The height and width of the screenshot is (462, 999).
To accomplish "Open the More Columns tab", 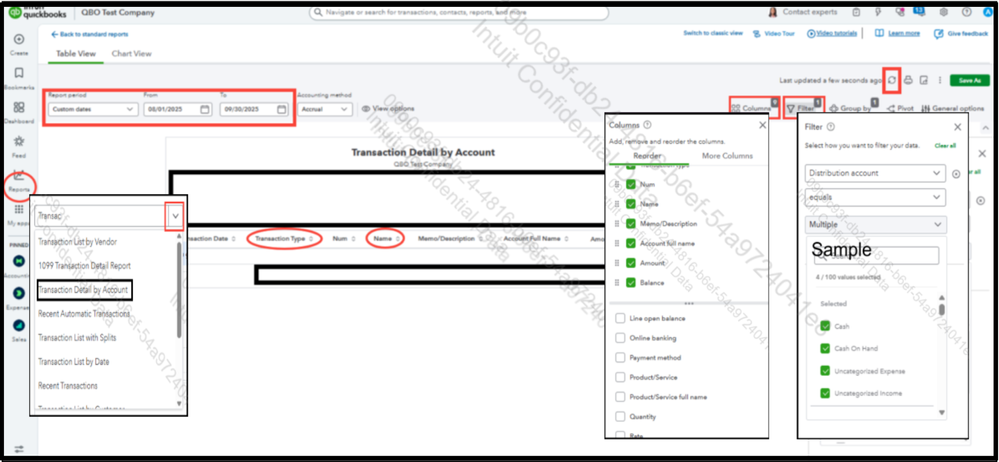I will tap(727, 156).
